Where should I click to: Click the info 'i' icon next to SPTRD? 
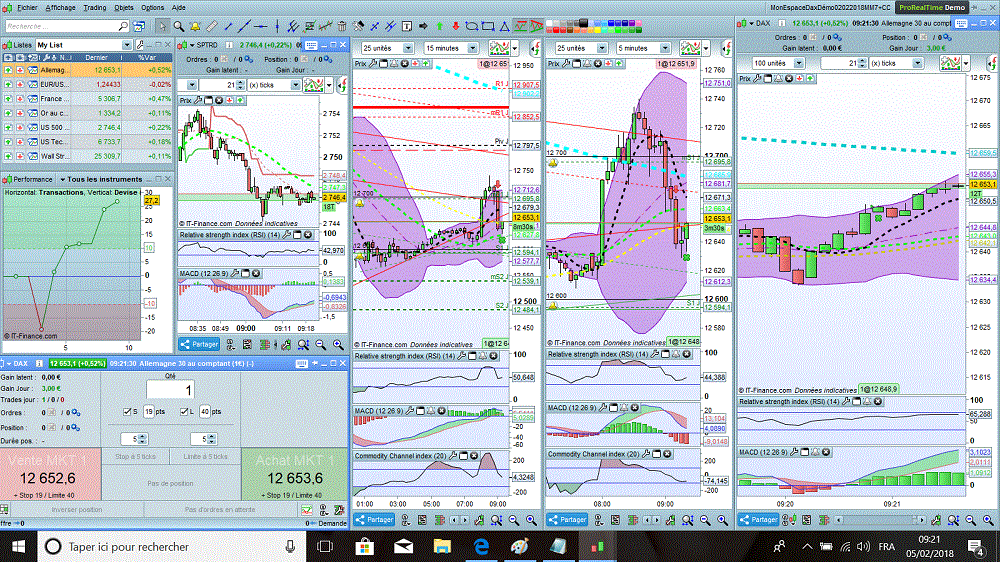coord(229,45)
